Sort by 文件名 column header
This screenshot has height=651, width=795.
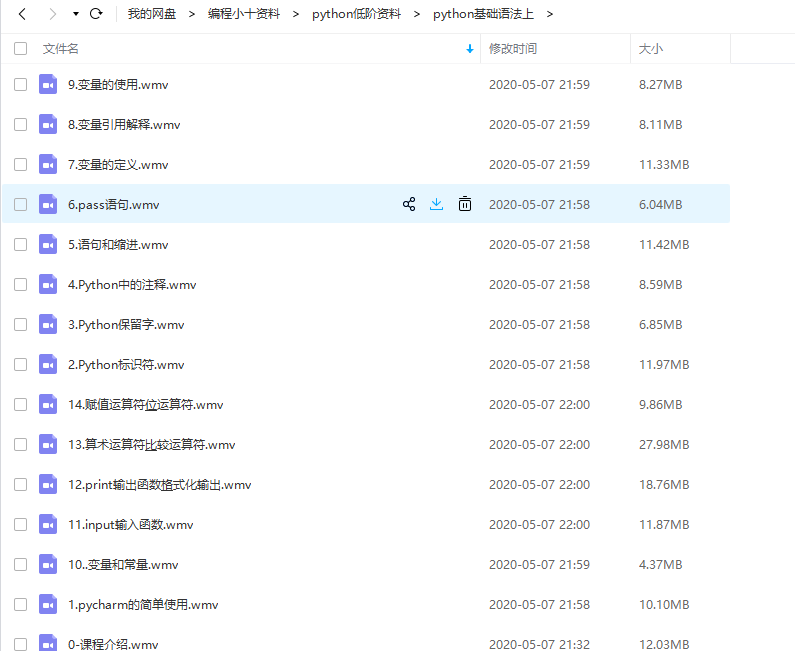pos(60,49)
